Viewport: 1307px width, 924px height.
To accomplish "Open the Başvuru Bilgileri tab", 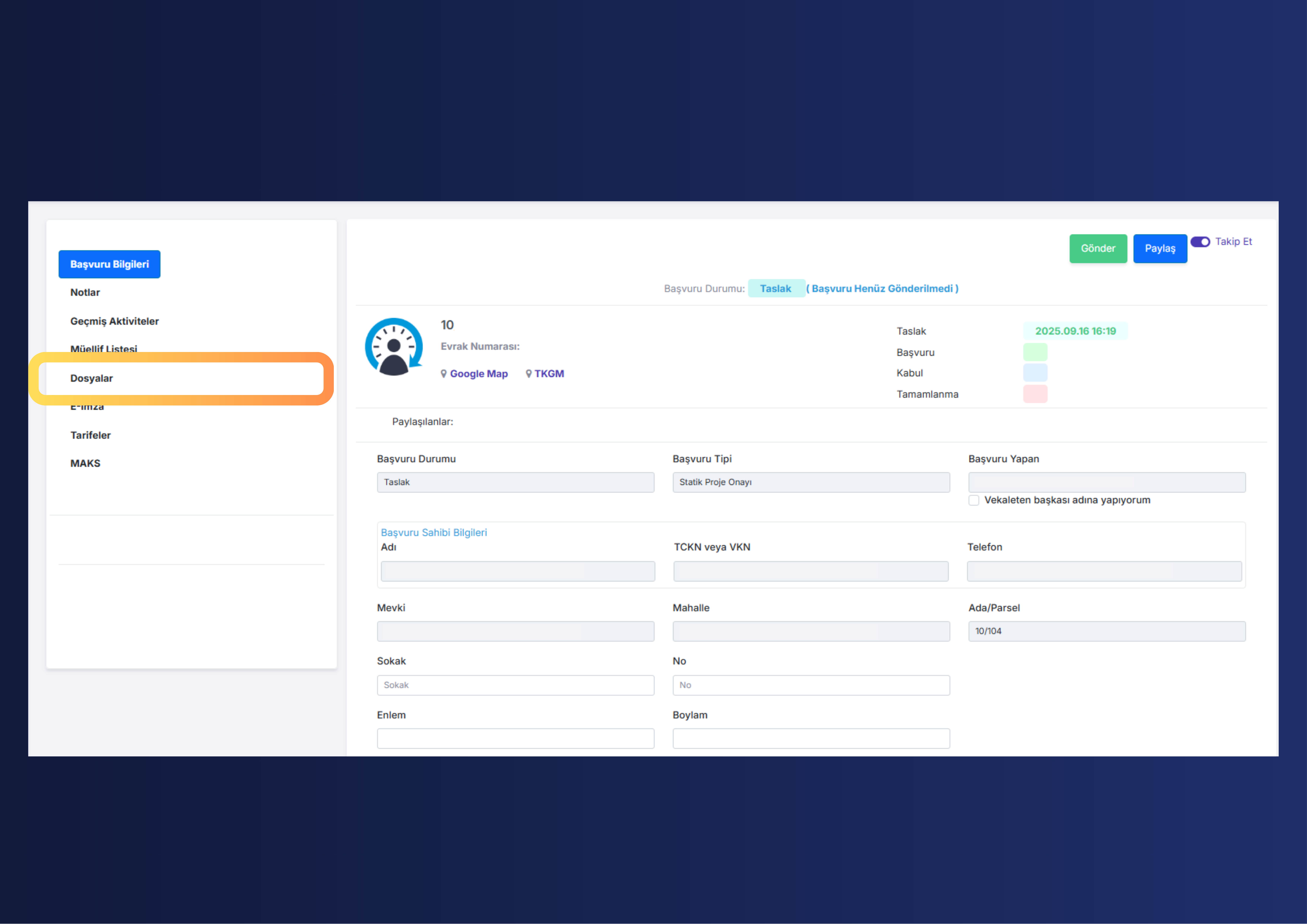I will pyautogui.click(x=109, y=264).
